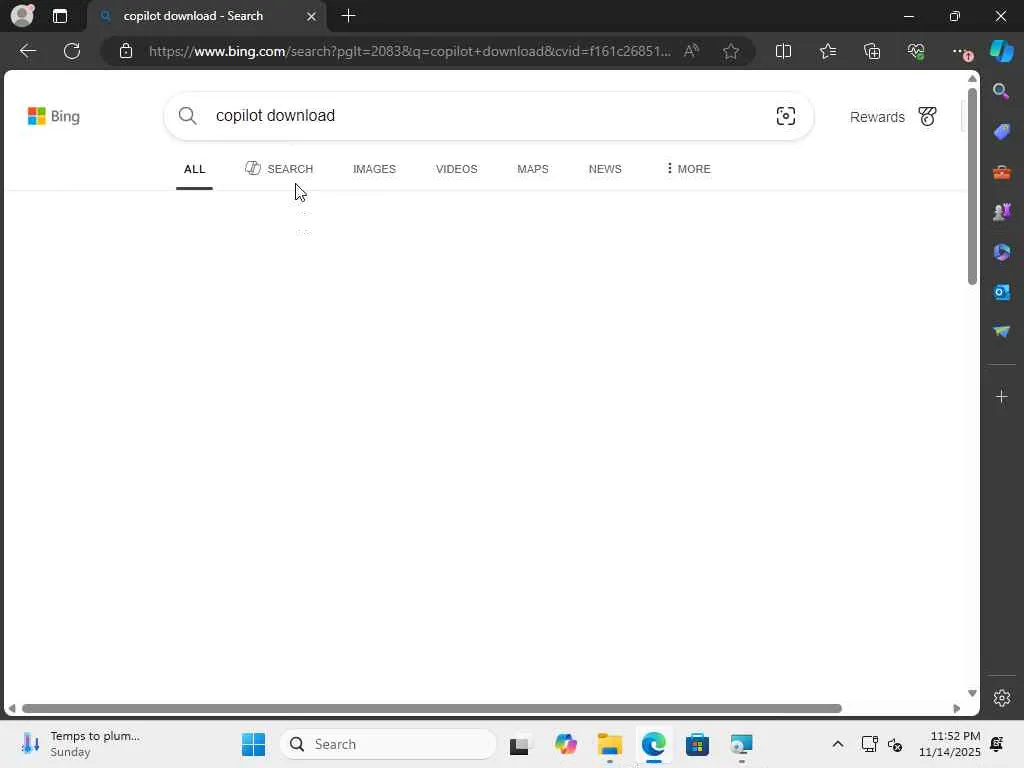1024x768 pixels.
Task: Click the scroll up arrow
Action: tap(972, 79)
